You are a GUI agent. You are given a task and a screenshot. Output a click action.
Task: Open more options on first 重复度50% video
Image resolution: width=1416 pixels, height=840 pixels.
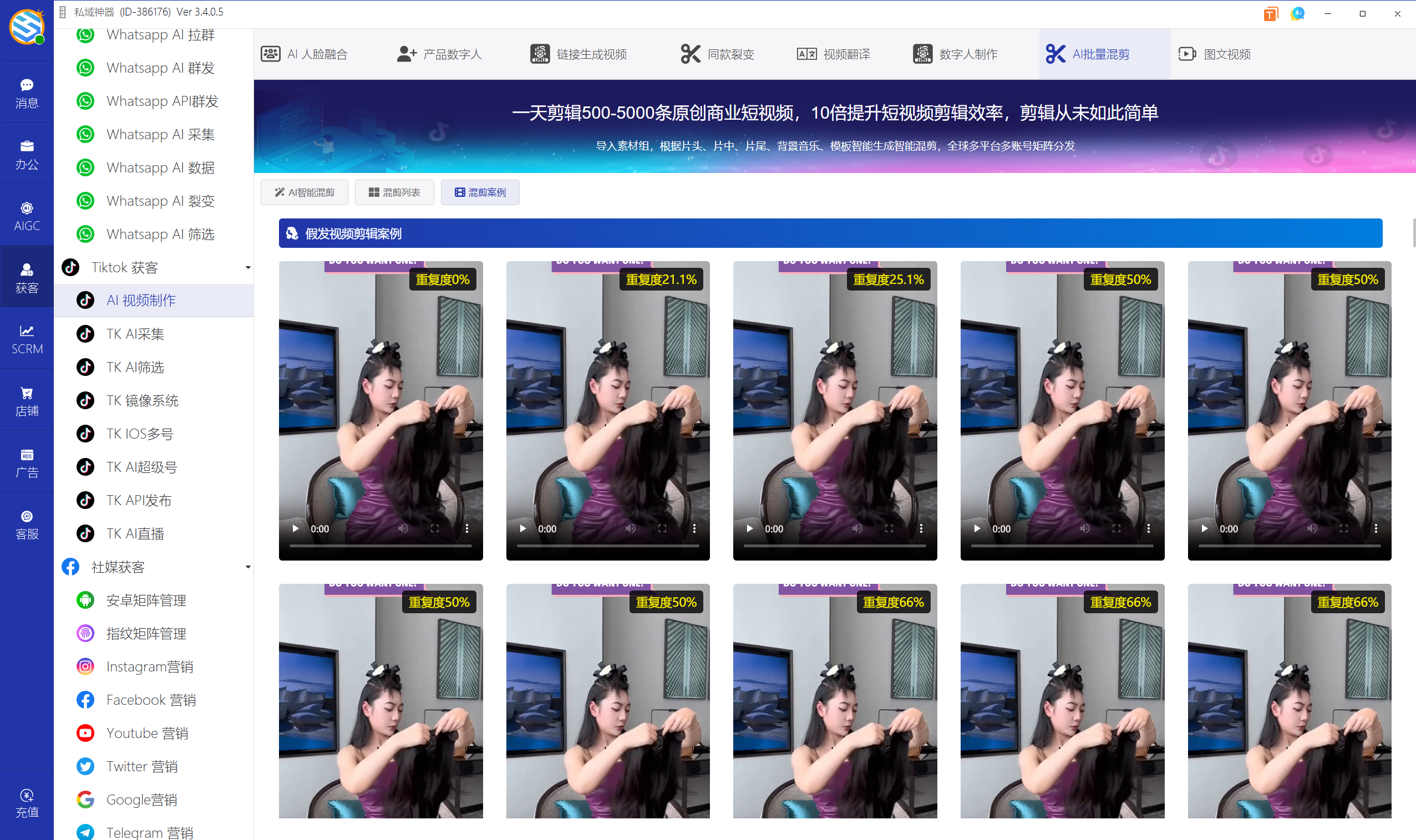coord(1148,528)
